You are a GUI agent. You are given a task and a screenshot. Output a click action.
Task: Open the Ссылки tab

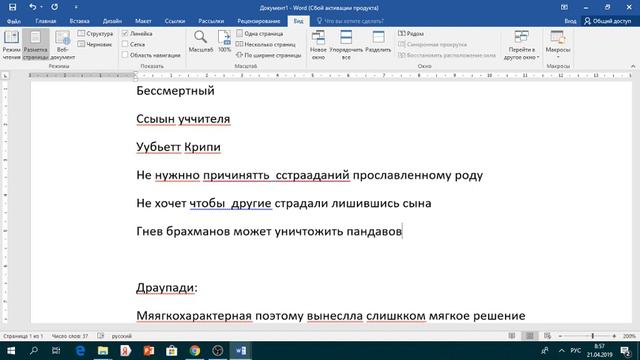[x=175, y=21]
